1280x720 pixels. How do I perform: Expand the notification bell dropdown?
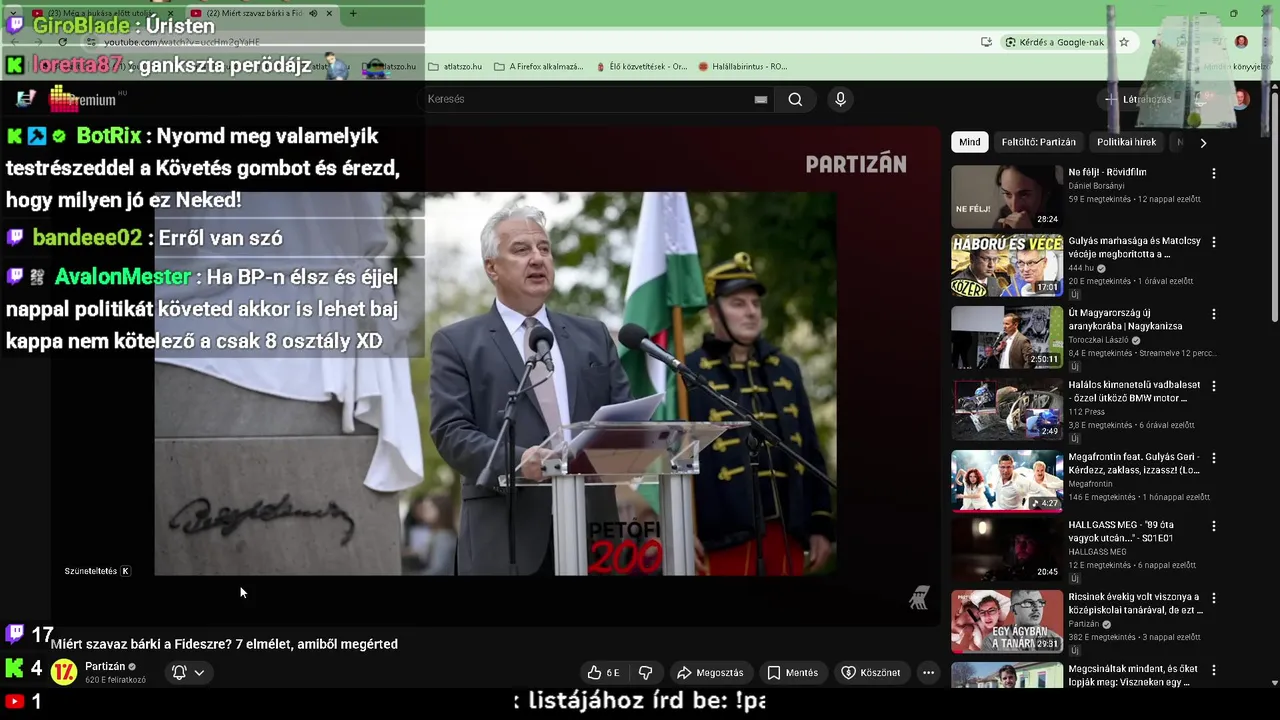click(188, 673)
